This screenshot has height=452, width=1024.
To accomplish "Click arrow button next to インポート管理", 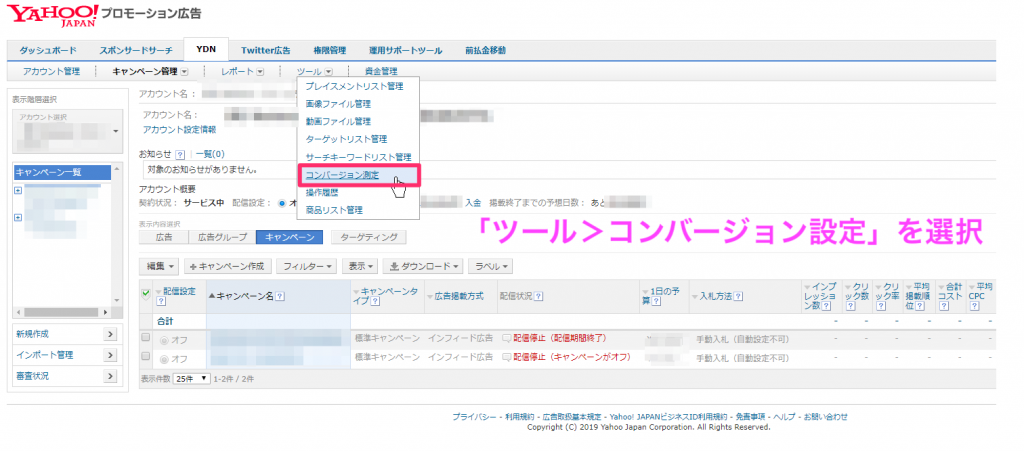I will pos(110,355).
